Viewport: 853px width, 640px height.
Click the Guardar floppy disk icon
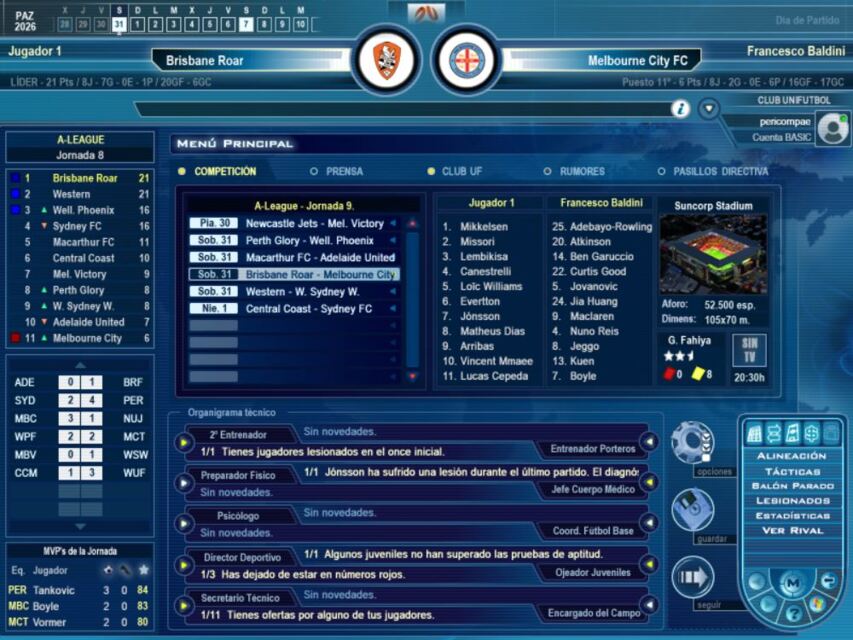(692, 510)
